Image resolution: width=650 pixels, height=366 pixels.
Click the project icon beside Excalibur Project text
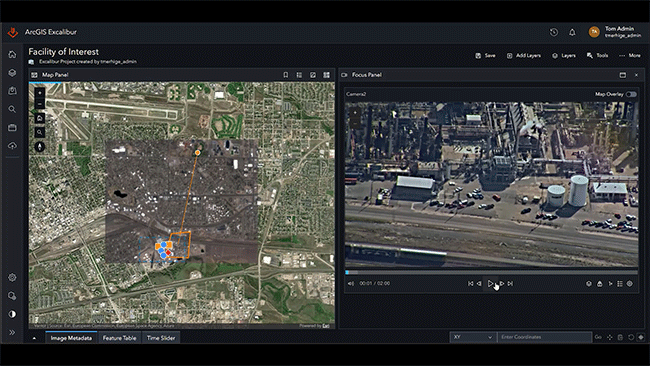tap(32, 62)
